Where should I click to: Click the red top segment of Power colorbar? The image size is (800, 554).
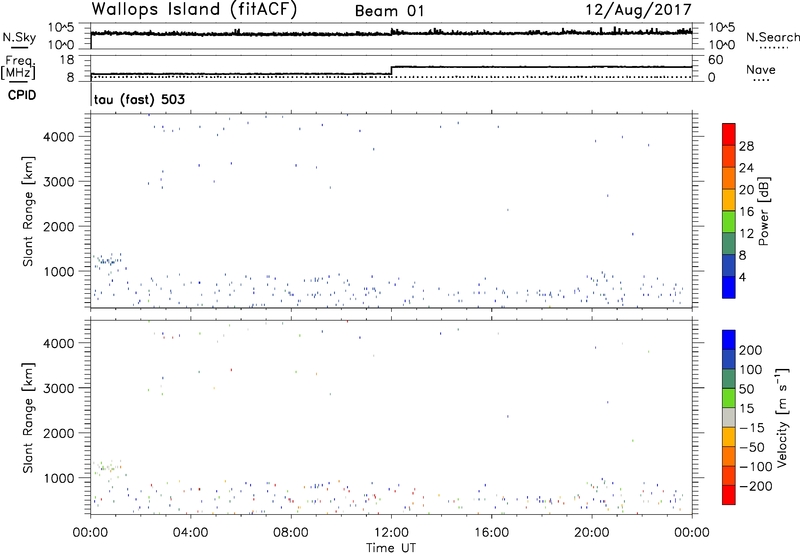(x=729, y=134)
